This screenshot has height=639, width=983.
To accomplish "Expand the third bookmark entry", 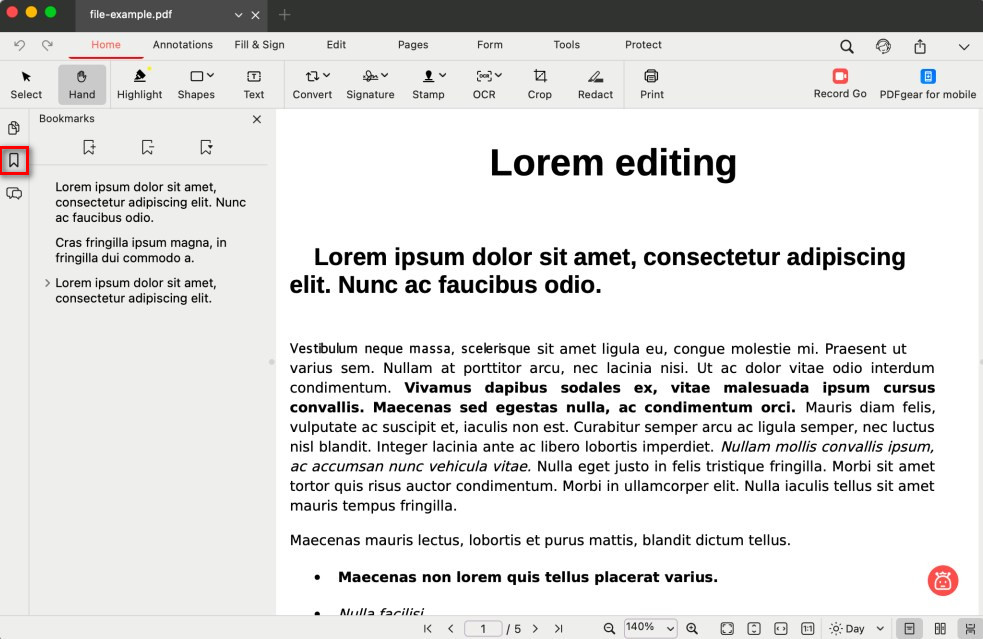I will coord(47,283).
